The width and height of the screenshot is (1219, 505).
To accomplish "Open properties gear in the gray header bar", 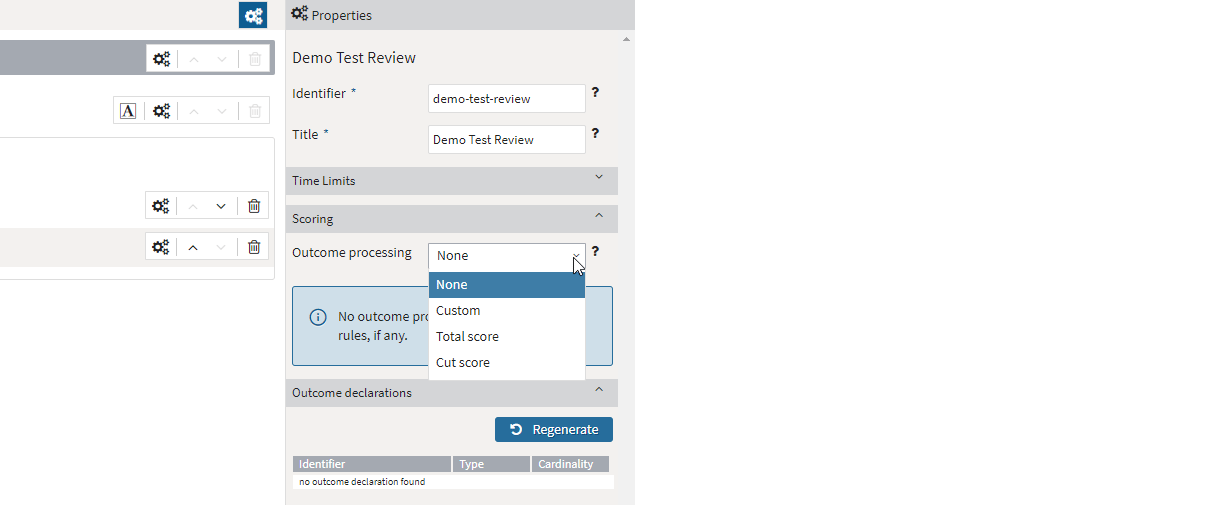I will [x=161, y=59].
